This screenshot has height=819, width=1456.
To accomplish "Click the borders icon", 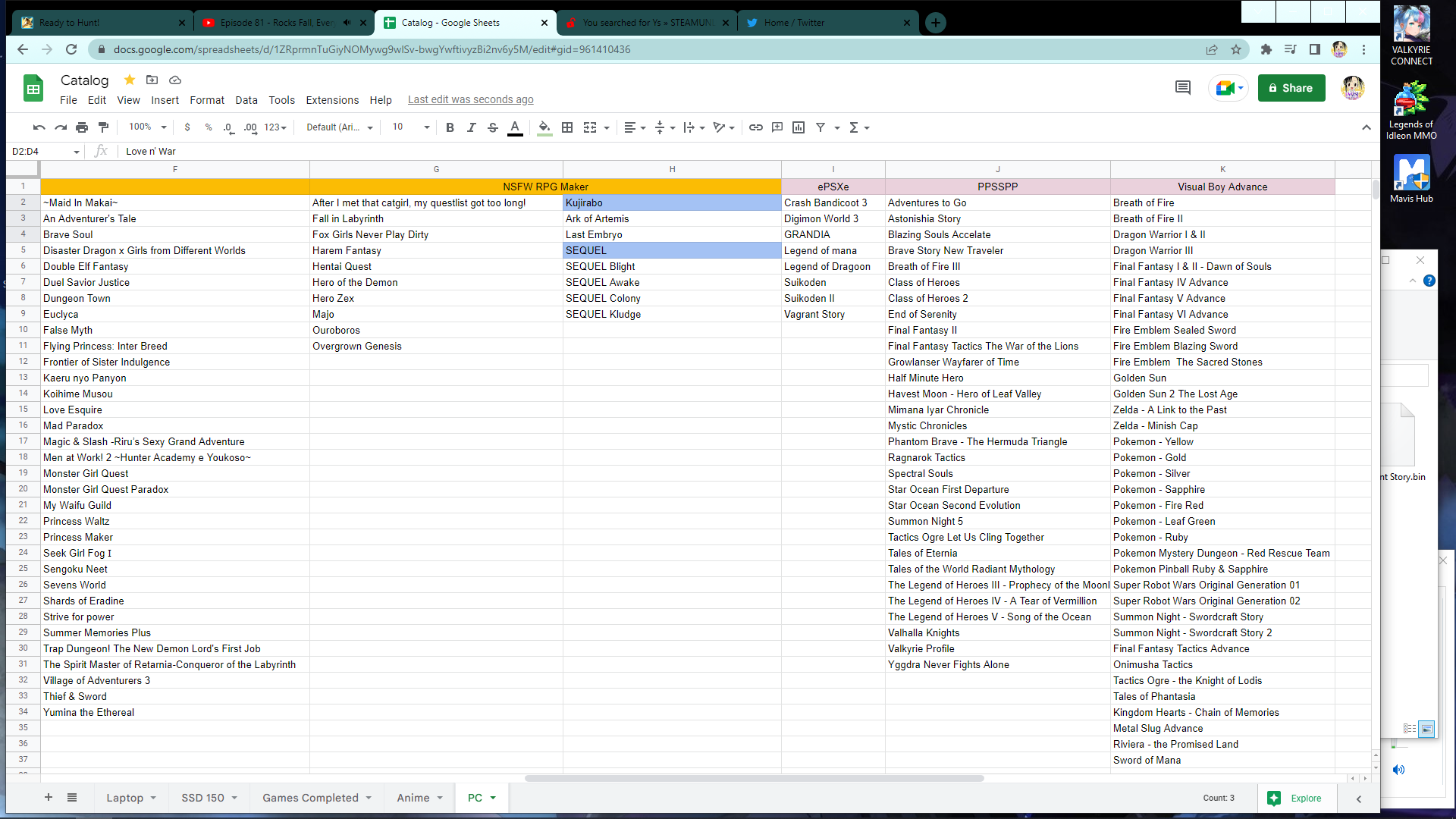I will click(566, 127).
